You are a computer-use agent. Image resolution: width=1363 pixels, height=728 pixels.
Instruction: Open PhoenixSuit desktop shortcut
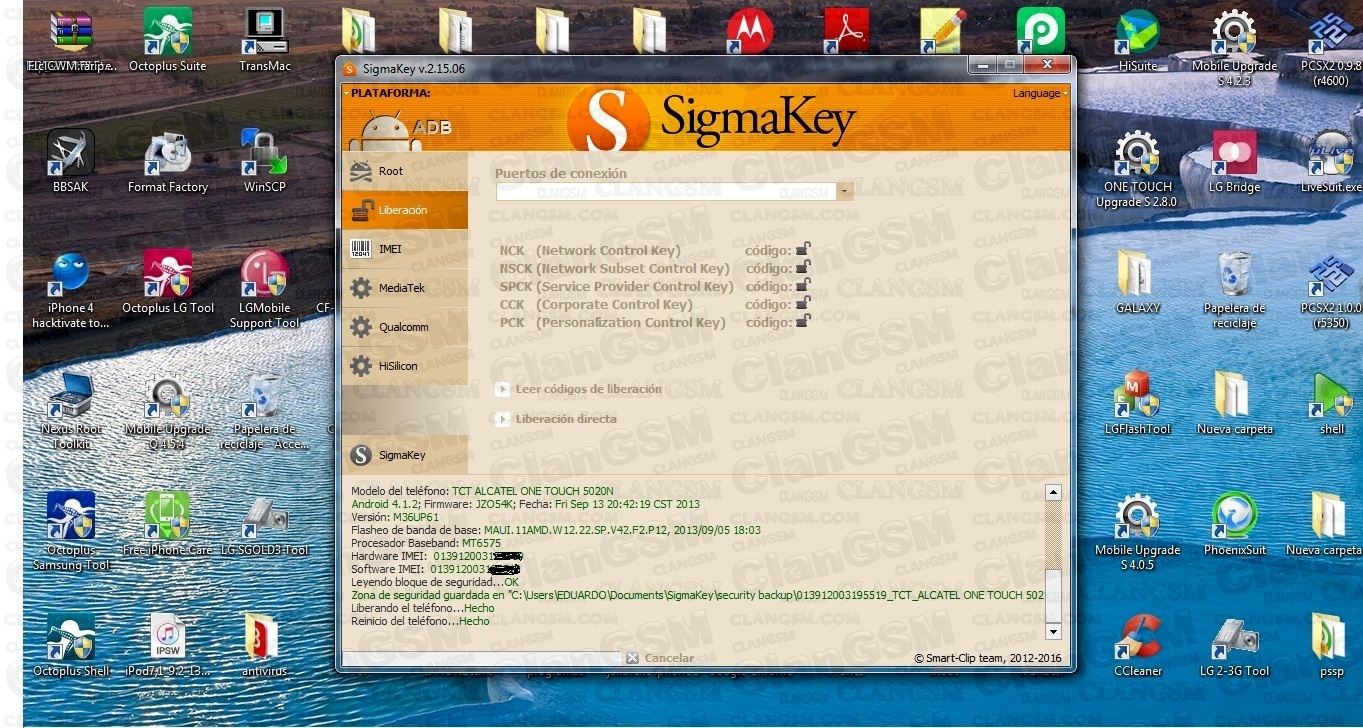(x=1234, y=524)
